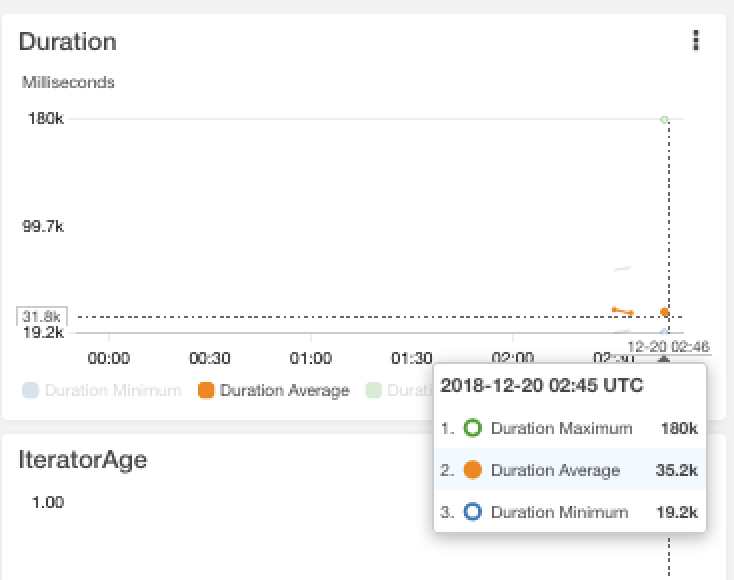This screenshot has height=580, width=734.
Task: Click the blue Duration Minimum circle in tooltip
Action: pyautogui.click(x=473, y=512)
